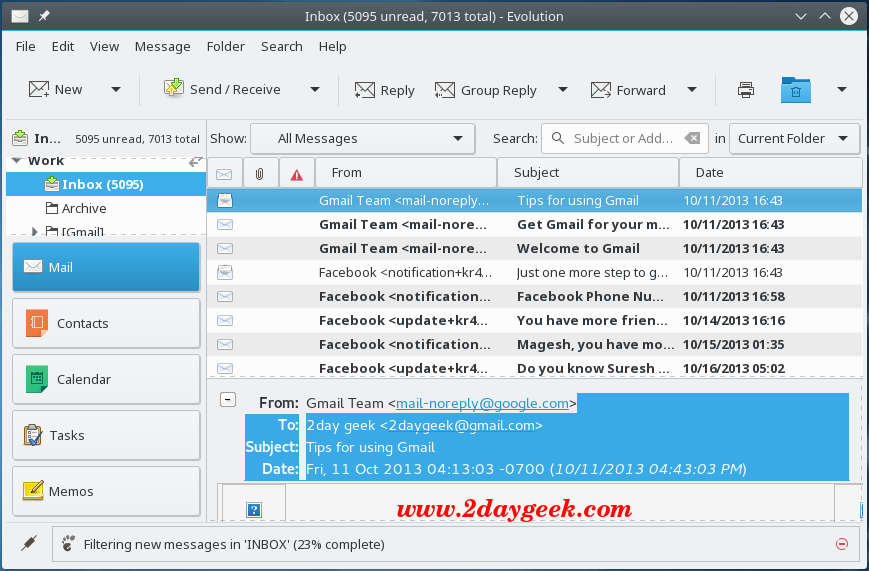Collapse the Work account tree node

(x=17, y=161)
